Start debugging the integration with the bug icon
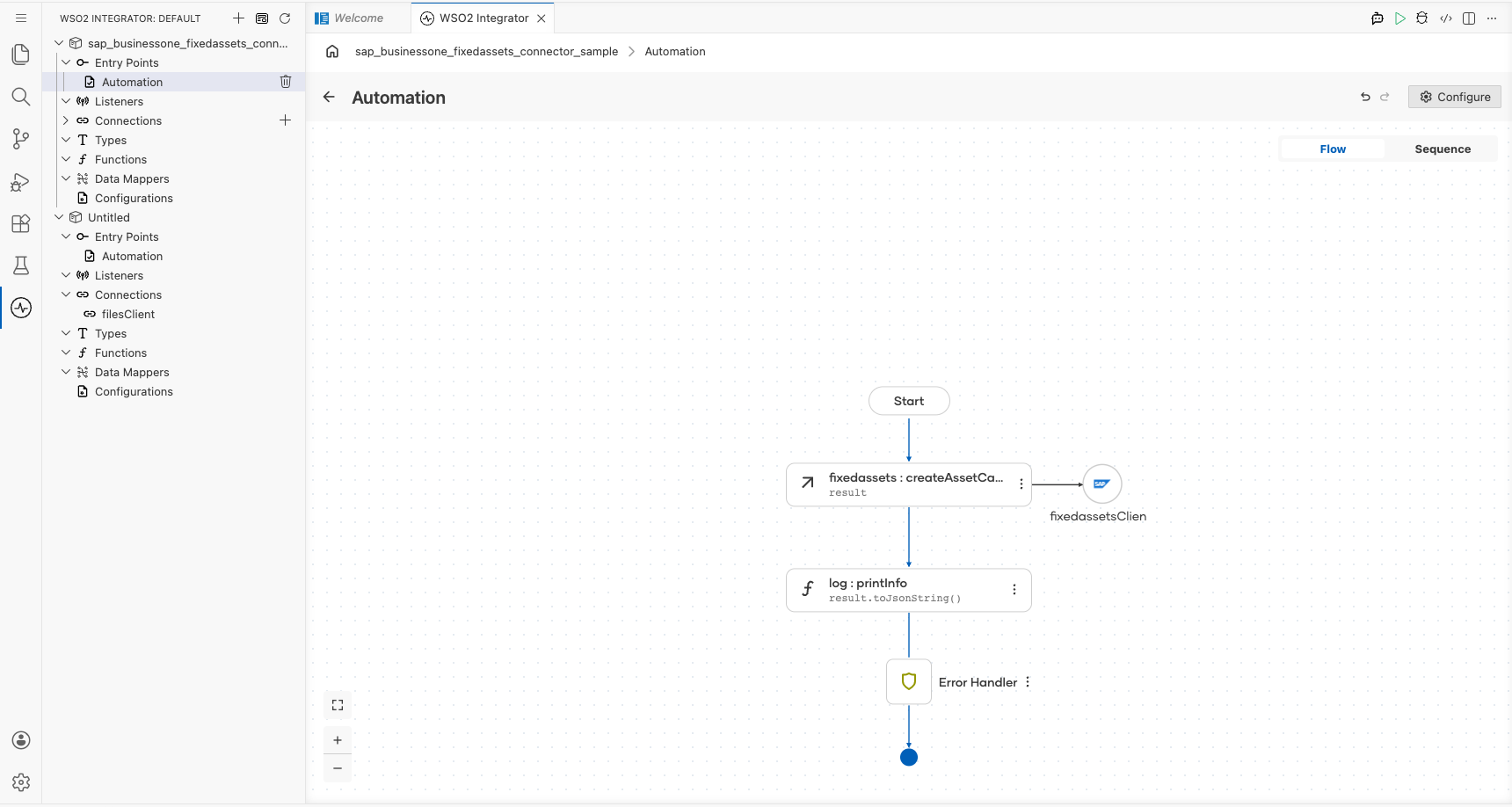1512x807 pixels. [x=1422, y=18]
